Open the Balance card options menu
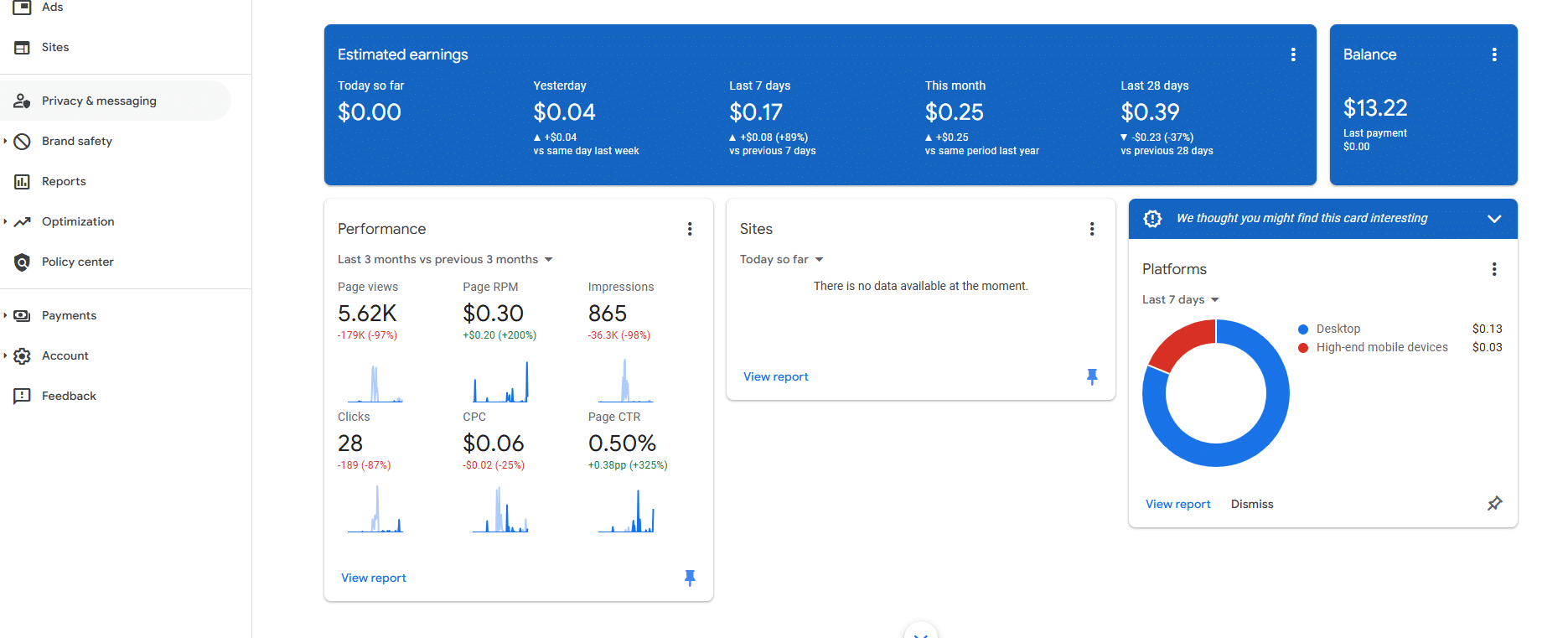1568x638 pixels. pyautogui.click(x=1493, y=54)
